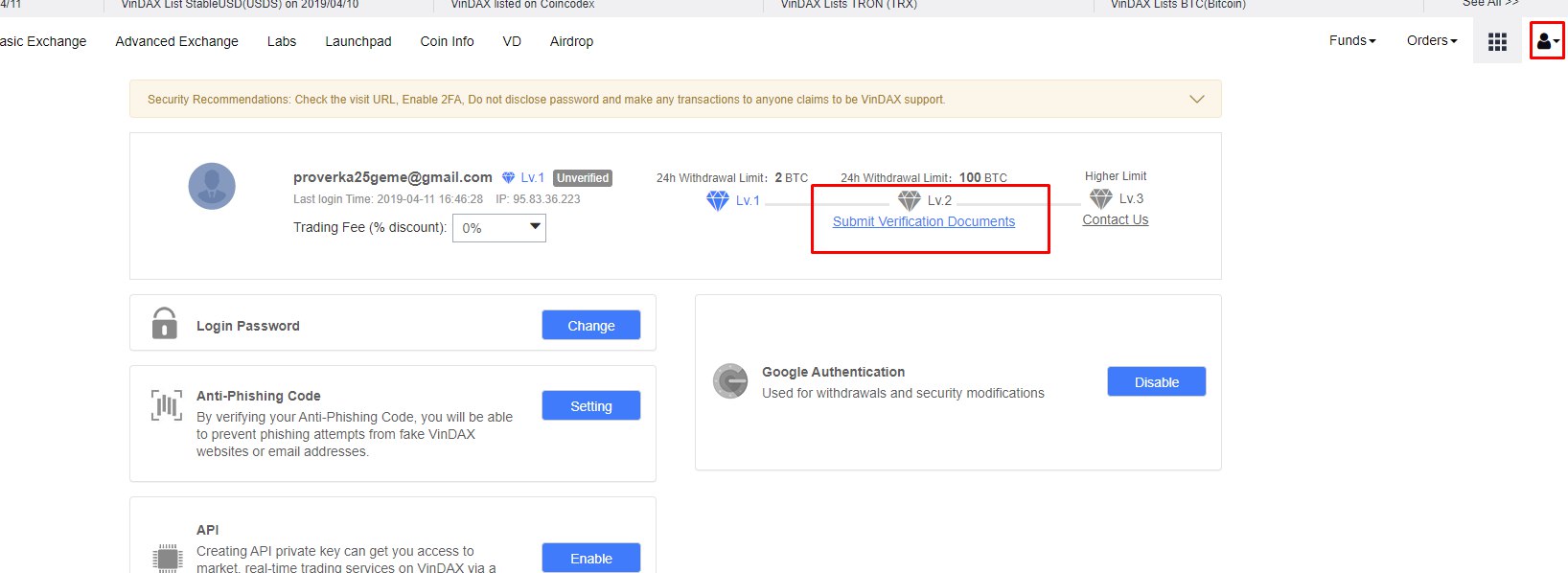Expand the Funds dropdown menu
The image size is (1568, 573).
1352,40
